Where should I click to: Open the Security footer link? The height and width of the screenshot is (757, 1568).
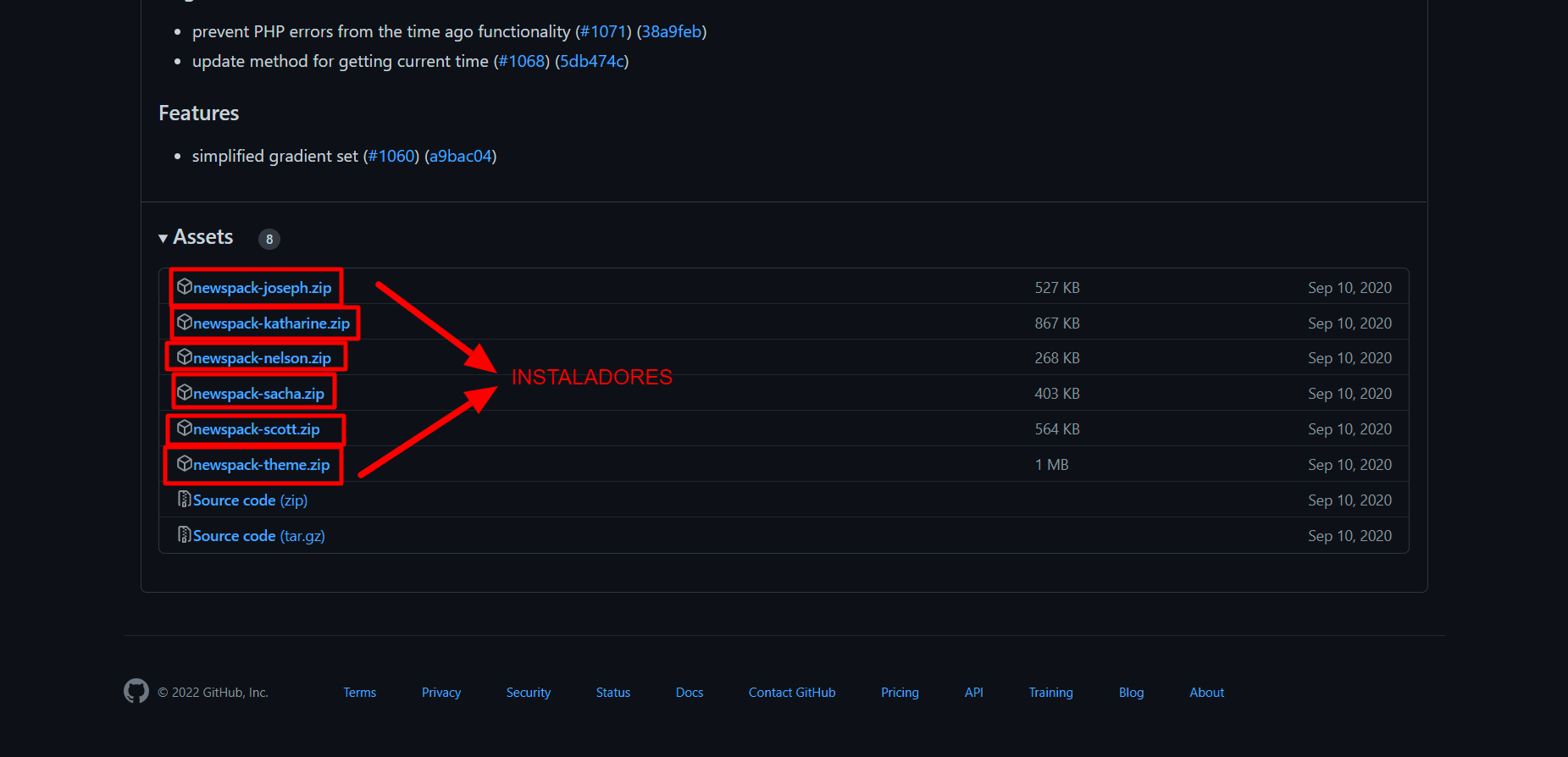[529, 693]
